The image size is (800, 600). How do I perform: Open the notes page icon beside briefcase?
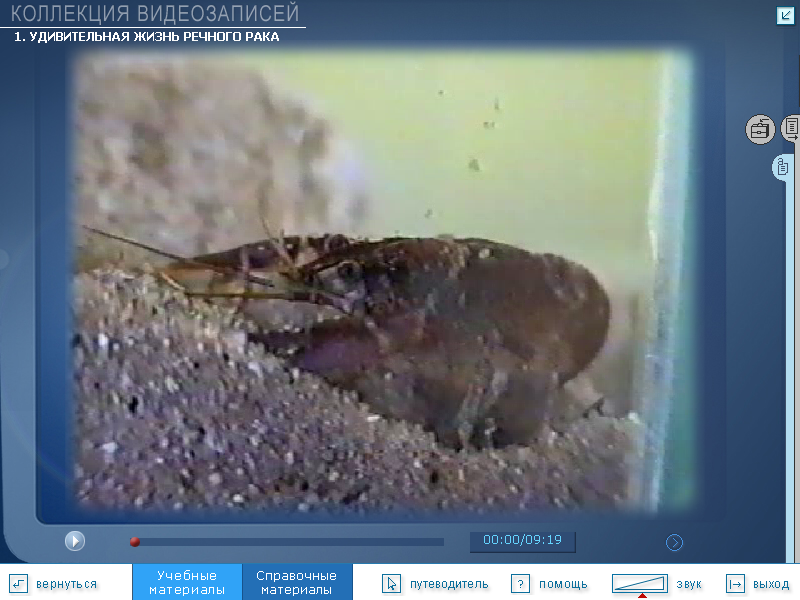[x=791, y=127]
